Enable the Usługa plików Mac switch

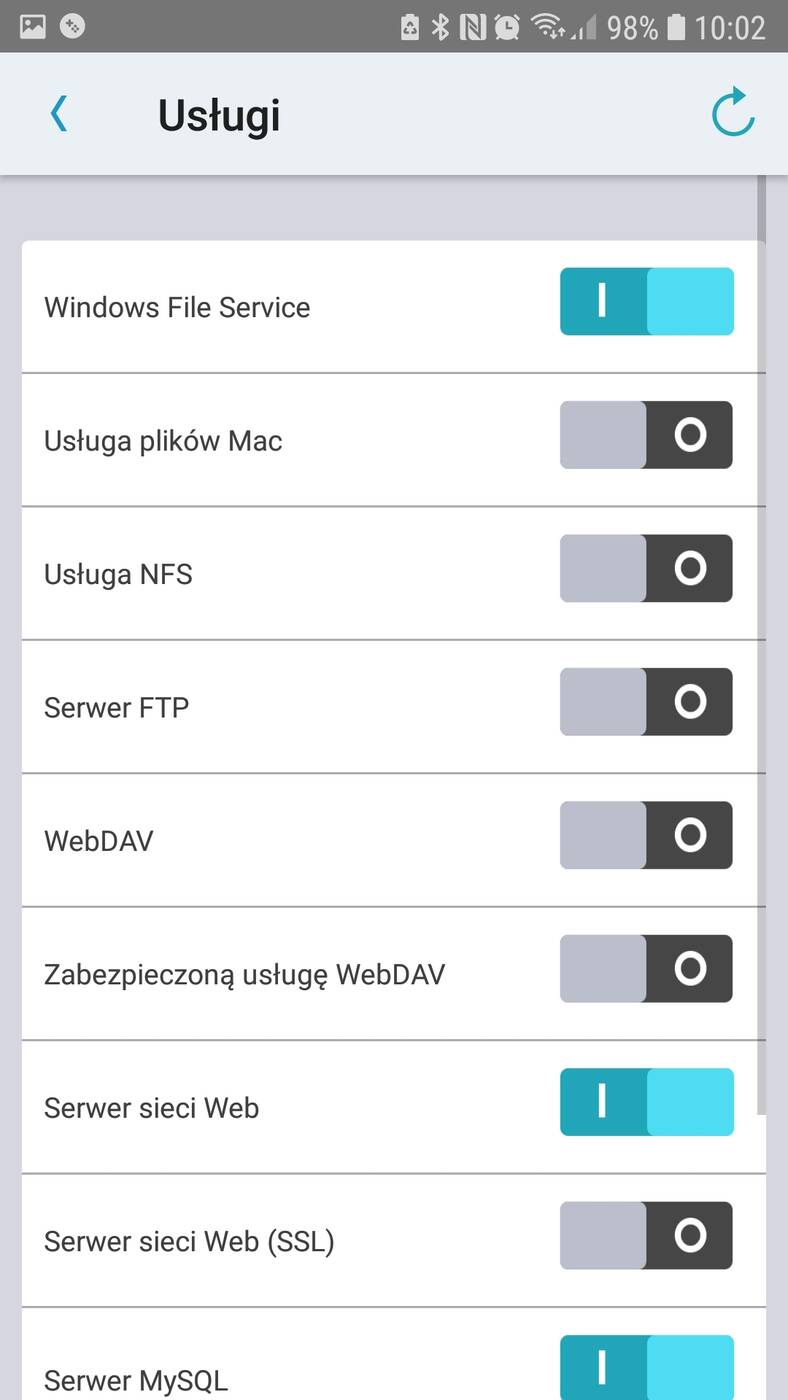646,435
